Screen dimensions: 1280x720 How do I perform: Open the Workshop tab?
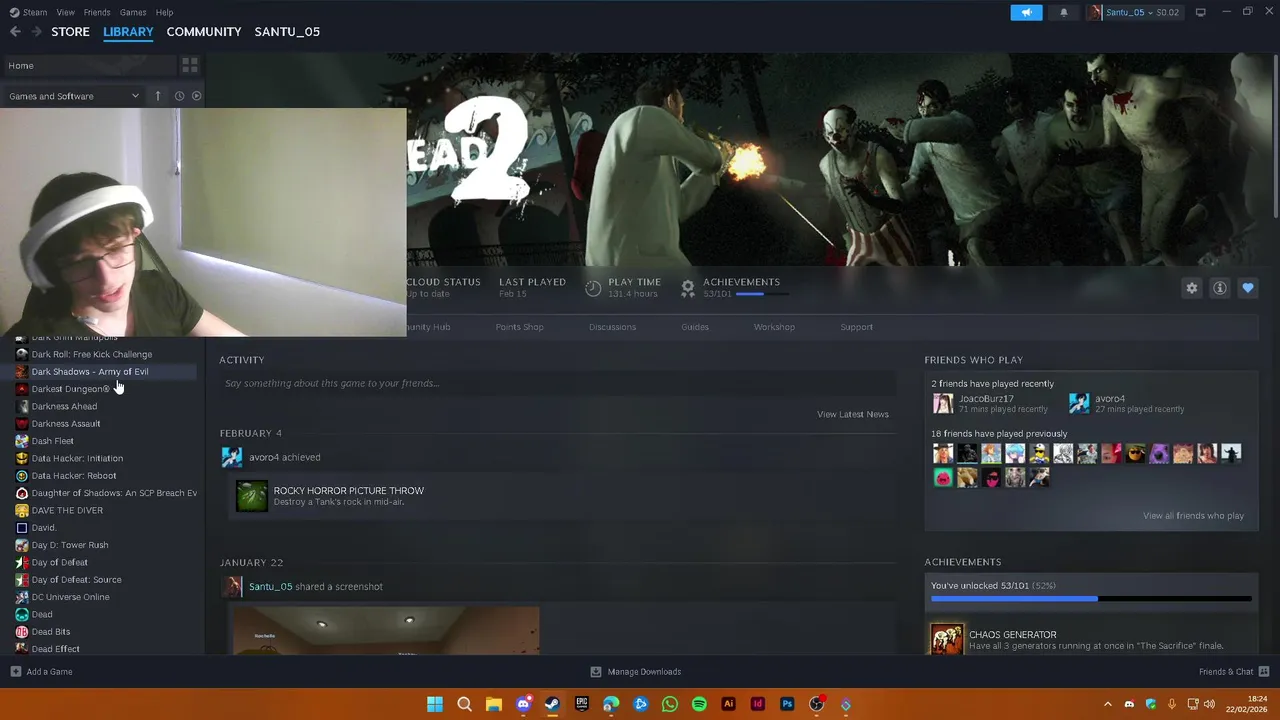[774, 327]
